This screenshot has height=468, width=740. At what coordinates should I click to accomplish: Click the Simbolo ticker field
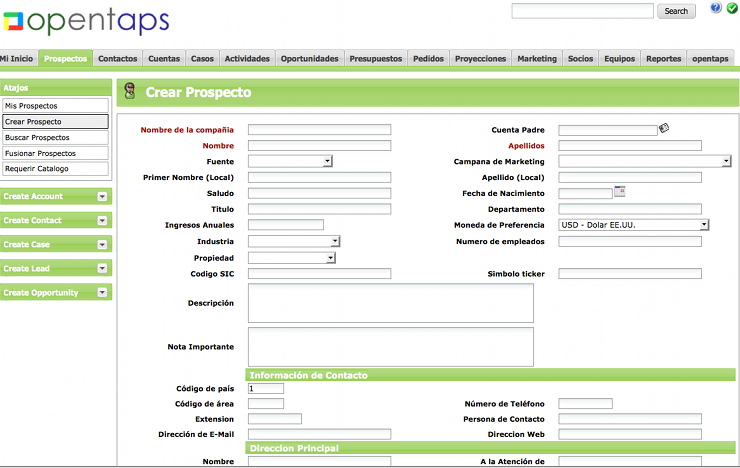(x=630, y=274)
